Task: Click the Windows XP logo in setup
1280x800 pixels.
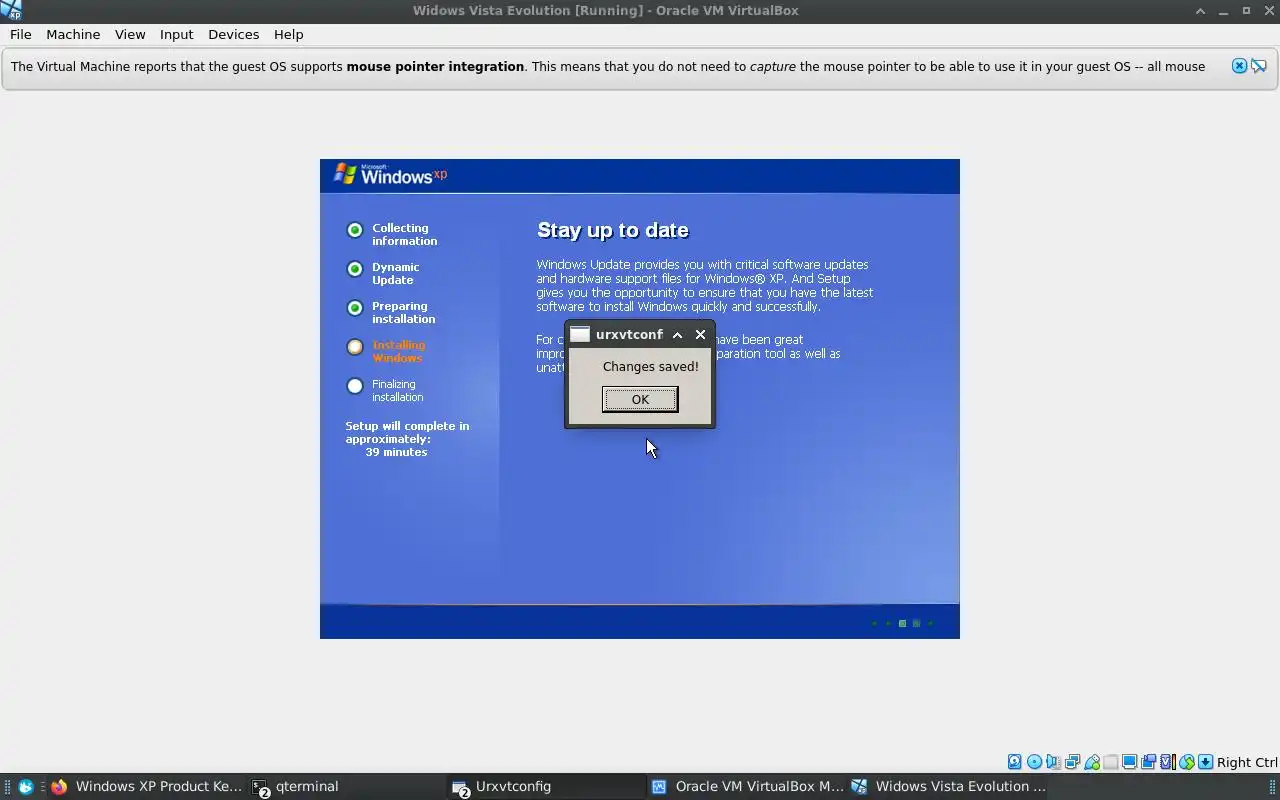Action: [x=390, y=174]
